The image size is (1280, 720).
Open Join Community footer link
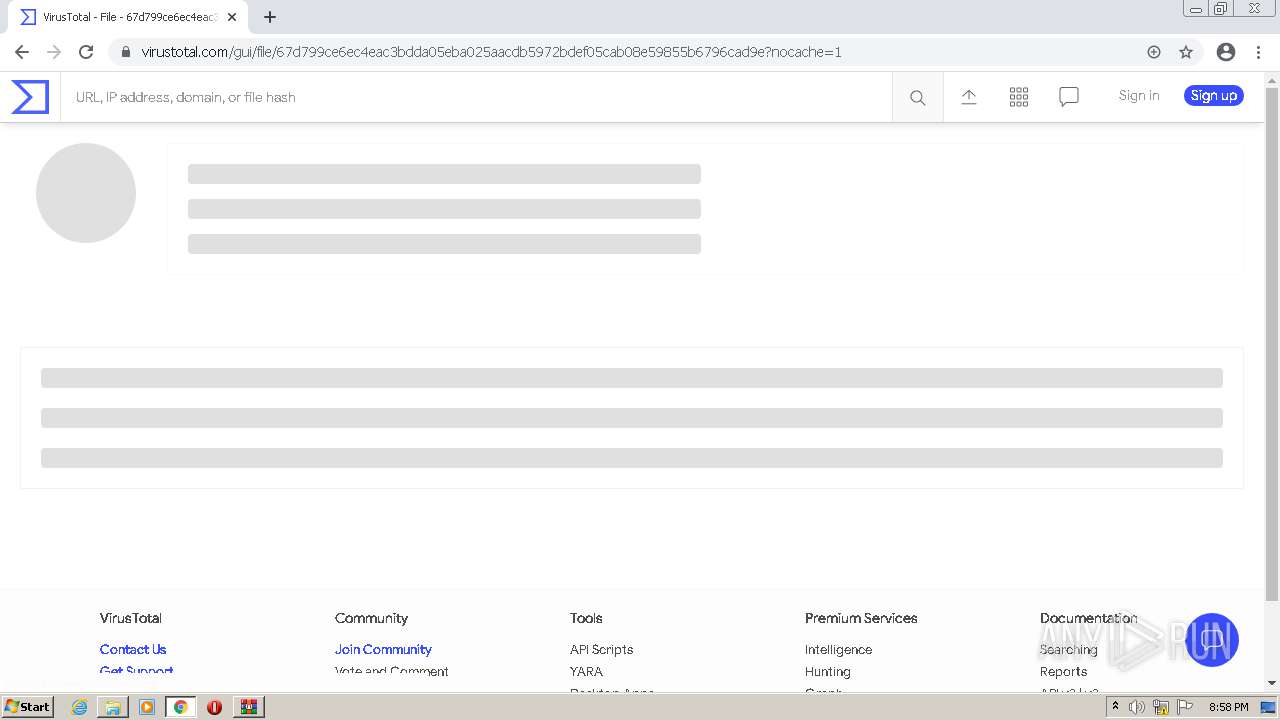pyautogui.click(x=383, y=649)
